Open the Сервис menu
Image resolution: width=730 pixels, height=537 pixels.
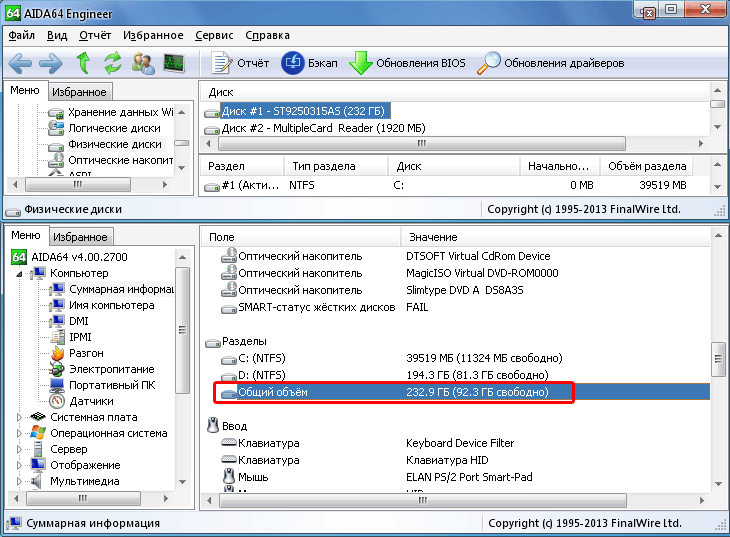tap(214, 35)
